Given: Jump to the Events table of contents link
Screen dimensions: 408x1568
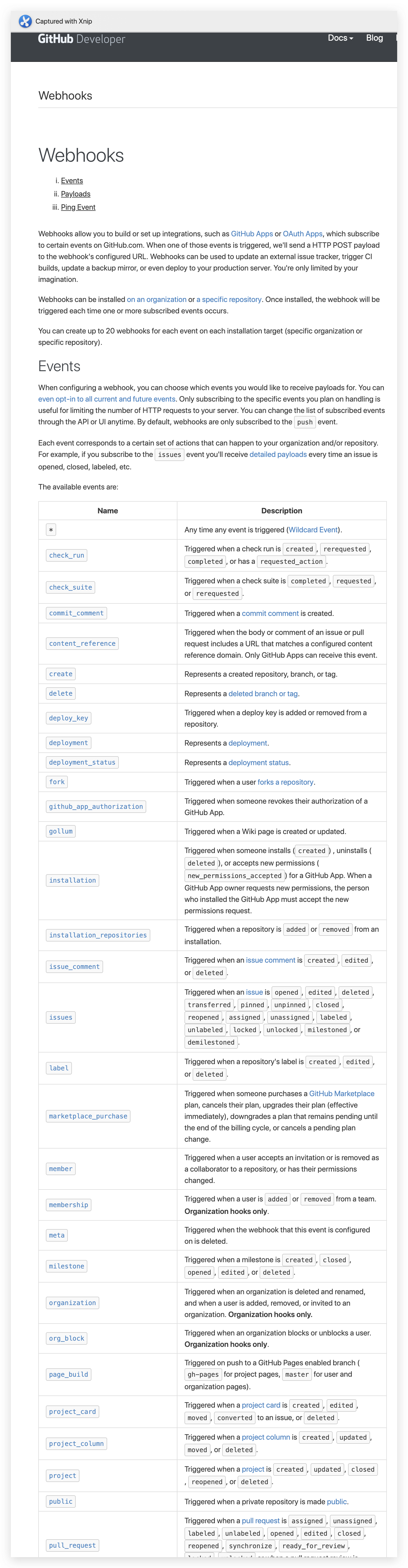Looking at the screenshot, I should (x=72, y=181).
